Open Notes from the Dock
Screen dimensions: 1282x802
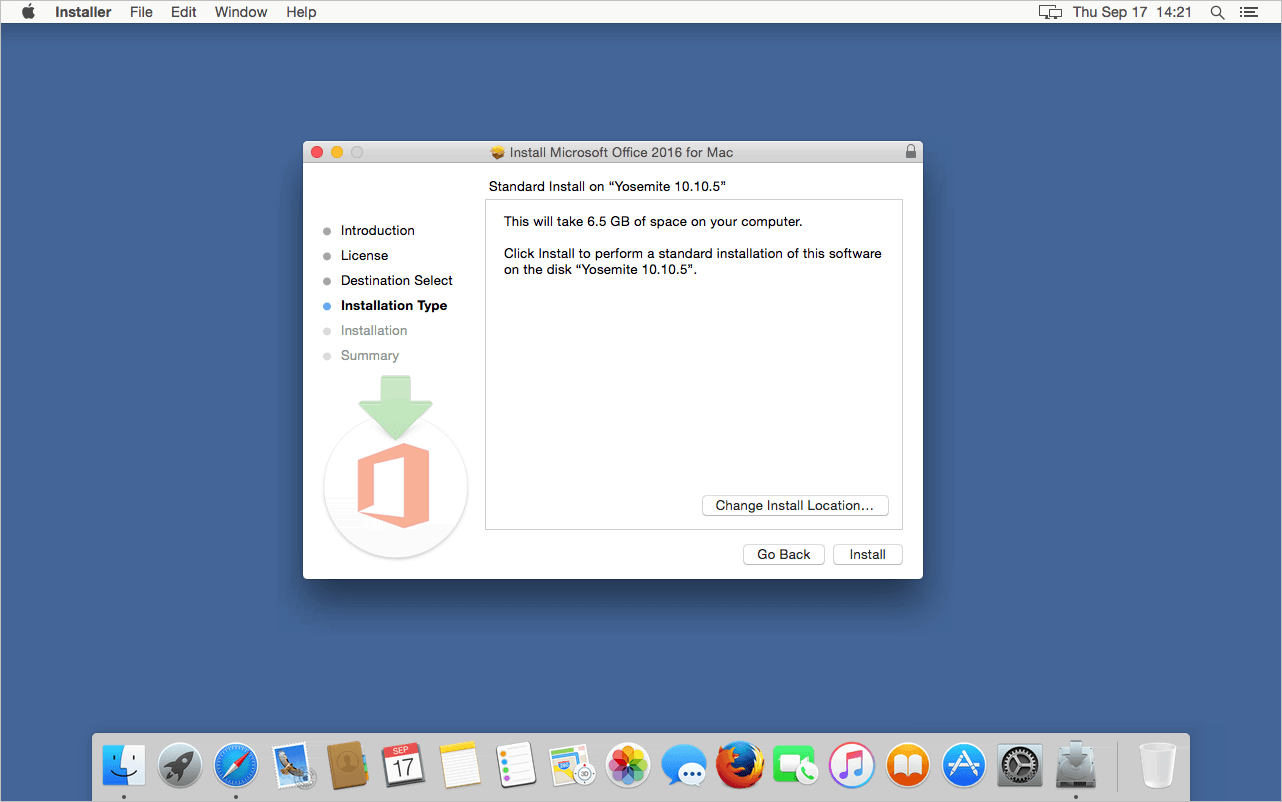click(460, 766)
